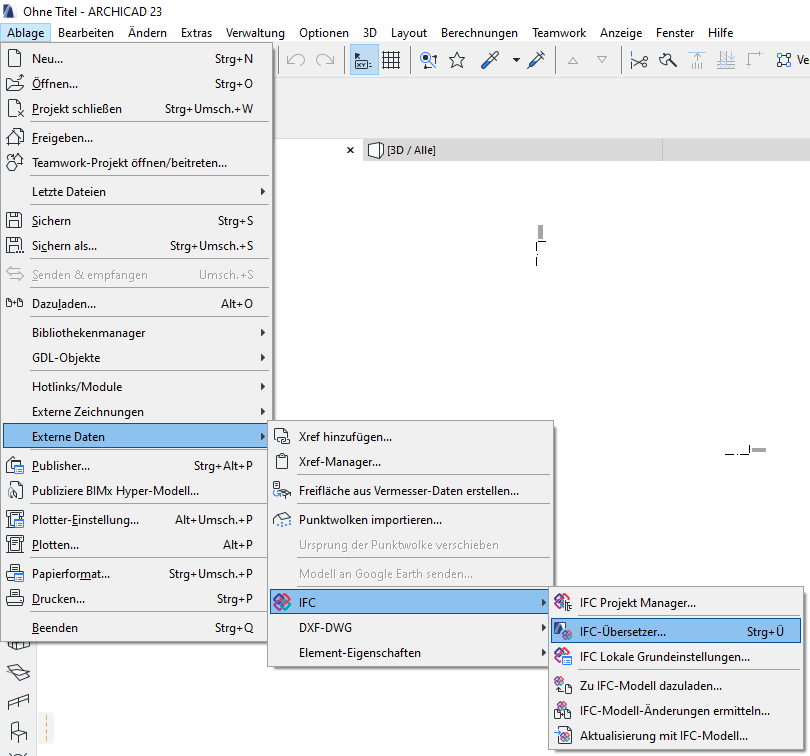Open the Hilfe menu
Image resolution: width=810 pixels, height=756 pixels.
pos(721,33)
